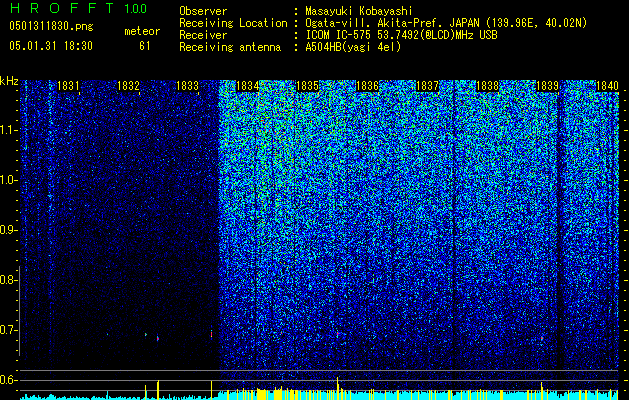Image resolution: width=629 pixels, height=400 pixels.
Task: Click the Receiving antenna label
Action: [230, 47]
